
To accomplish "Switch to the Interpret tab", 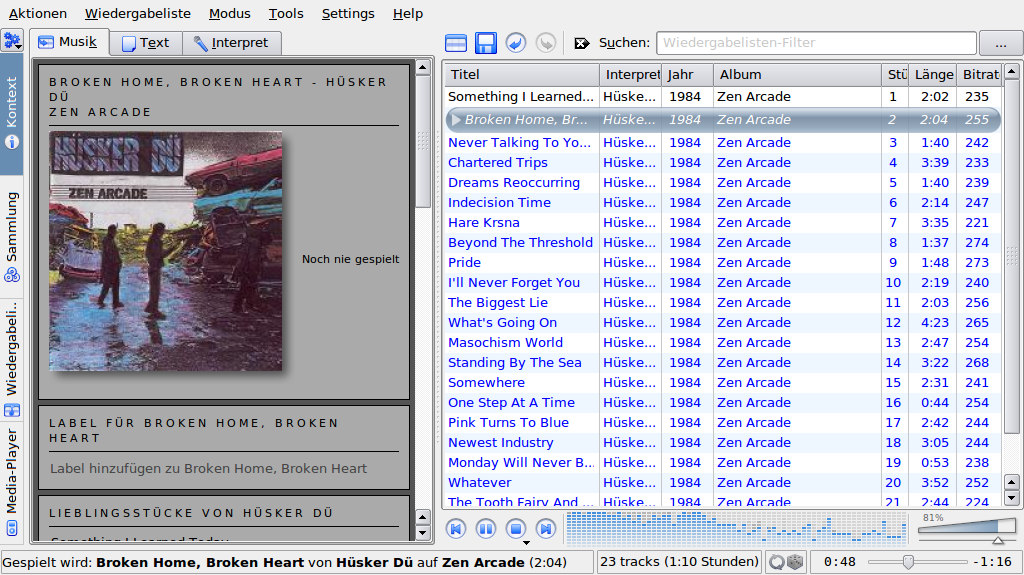I will pyautogui.click(x=232, y=43).
